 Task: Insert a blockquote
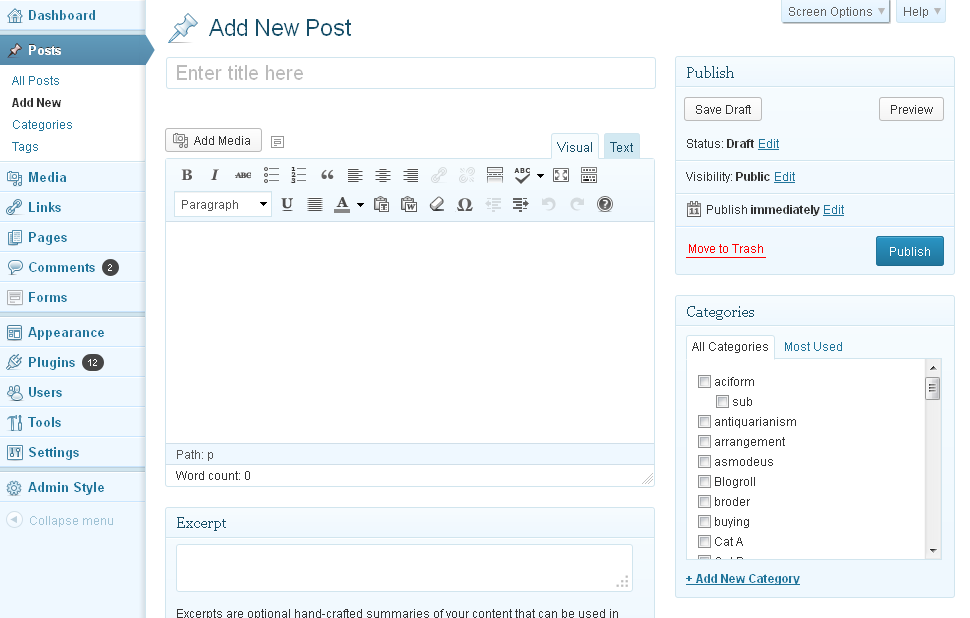(x=327, y=175)
